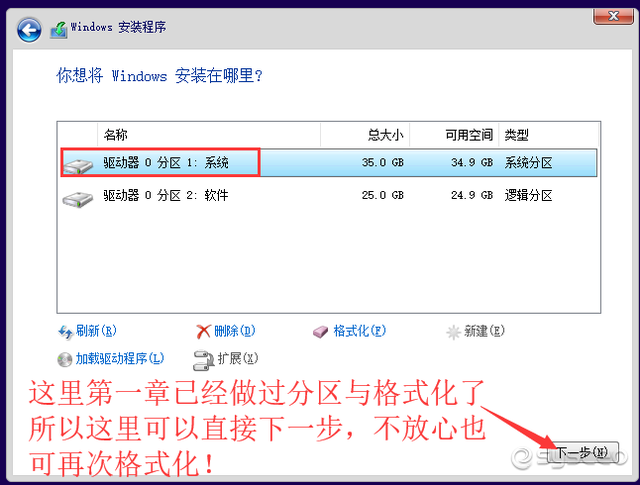Select 驱动器 0 分区 1: 系统 row
640x485 pixels.
tap(329, 162)
